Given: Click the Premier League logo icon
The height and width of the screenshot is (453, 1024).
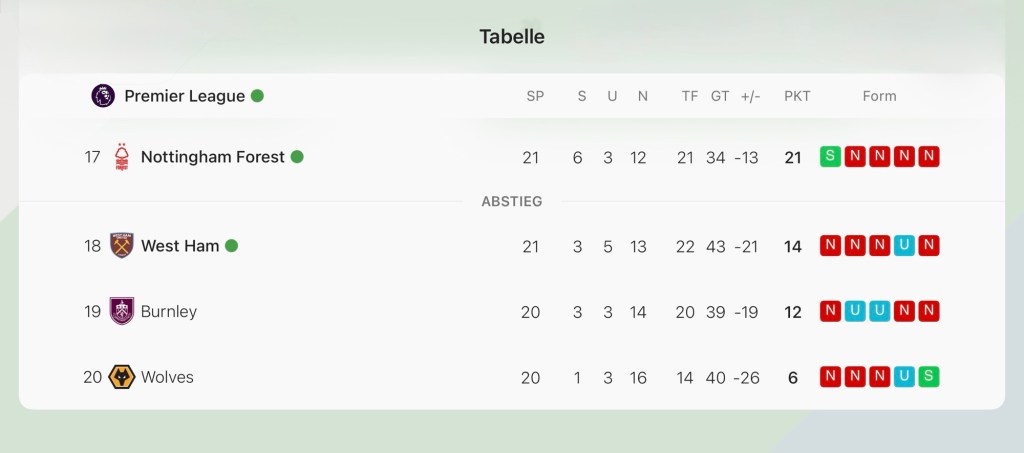Looking at the screenshot, I should click(x=103, y=96).
